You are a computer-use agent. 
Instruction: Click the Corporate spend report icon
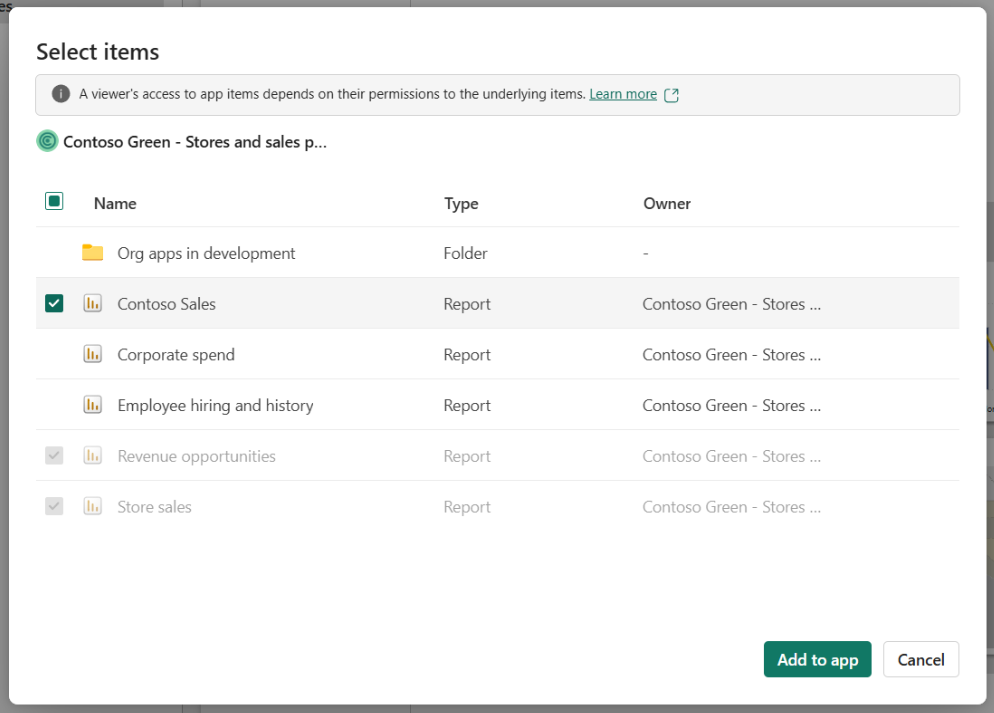click(x=92, y=354)
